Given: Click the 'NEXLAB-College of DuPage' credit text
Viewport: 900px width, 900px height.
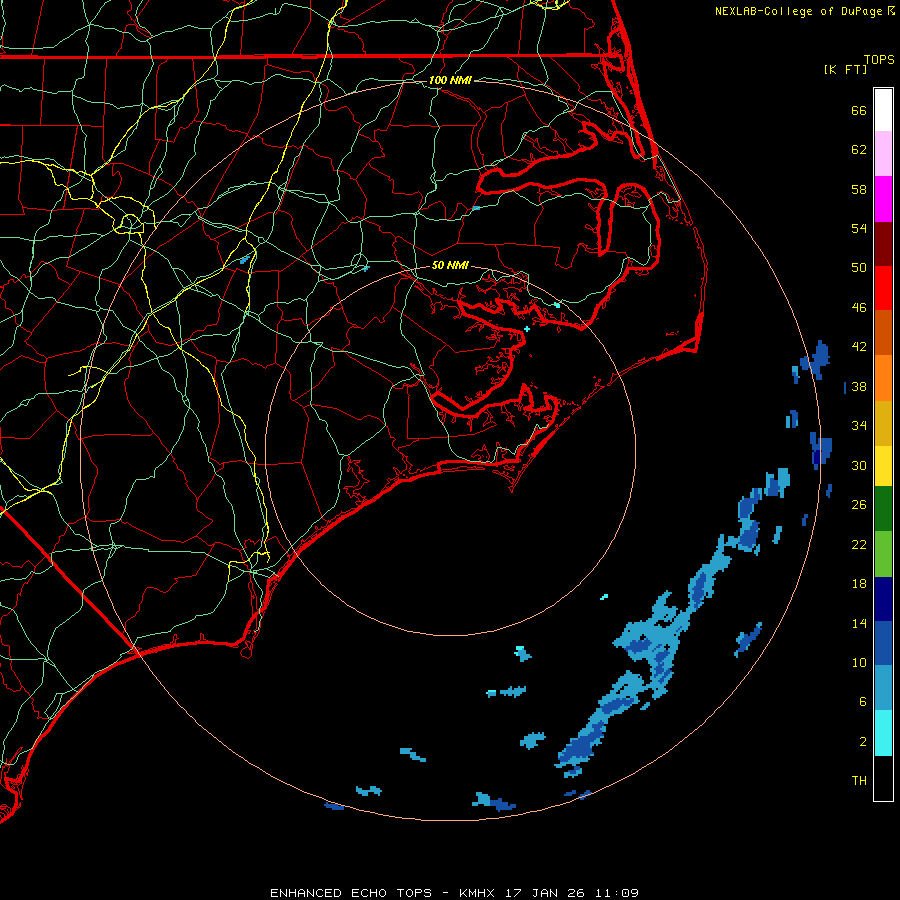Looking at the screenshot, I should (x=798, y=11).
